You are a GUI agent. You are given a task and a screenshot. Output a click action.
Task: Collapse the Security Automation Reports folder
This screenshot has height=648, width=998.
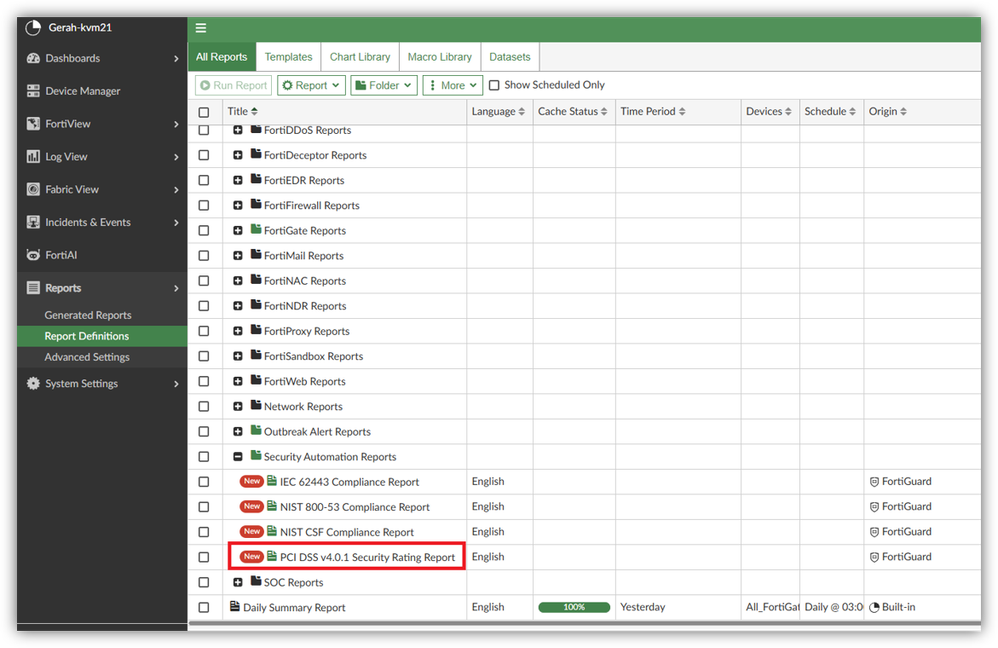click(x=238, y=457)
